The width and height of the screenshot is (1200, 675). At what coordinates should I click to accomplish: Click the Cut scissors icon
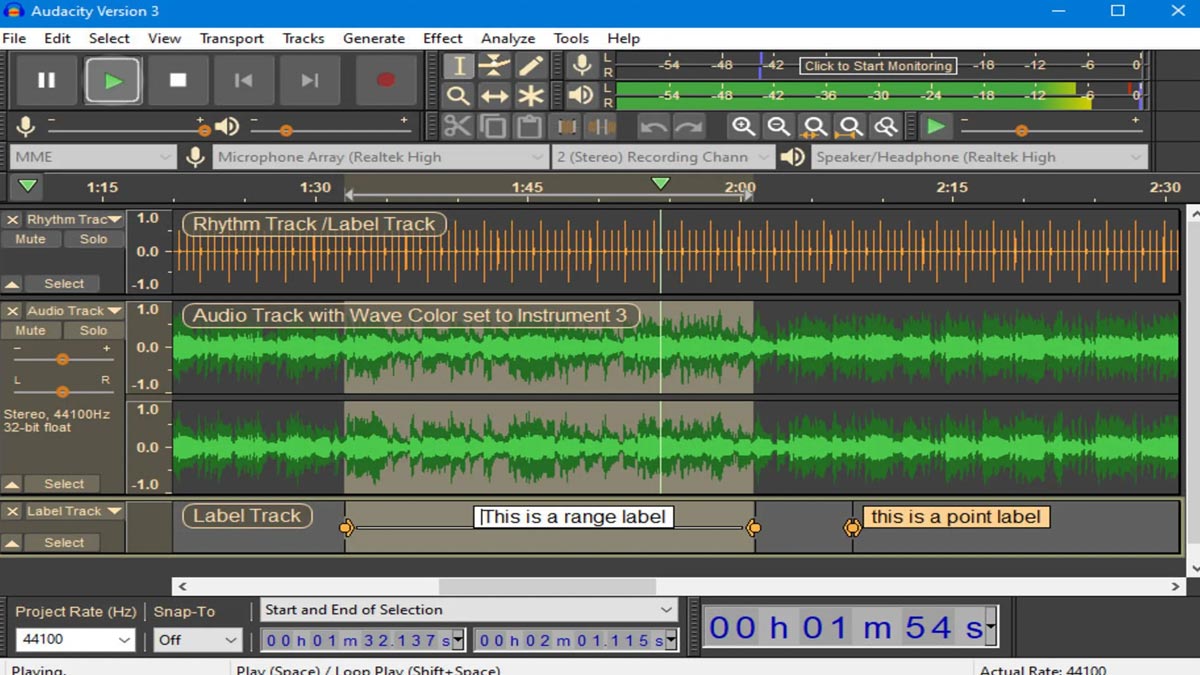tap(457, 127)
